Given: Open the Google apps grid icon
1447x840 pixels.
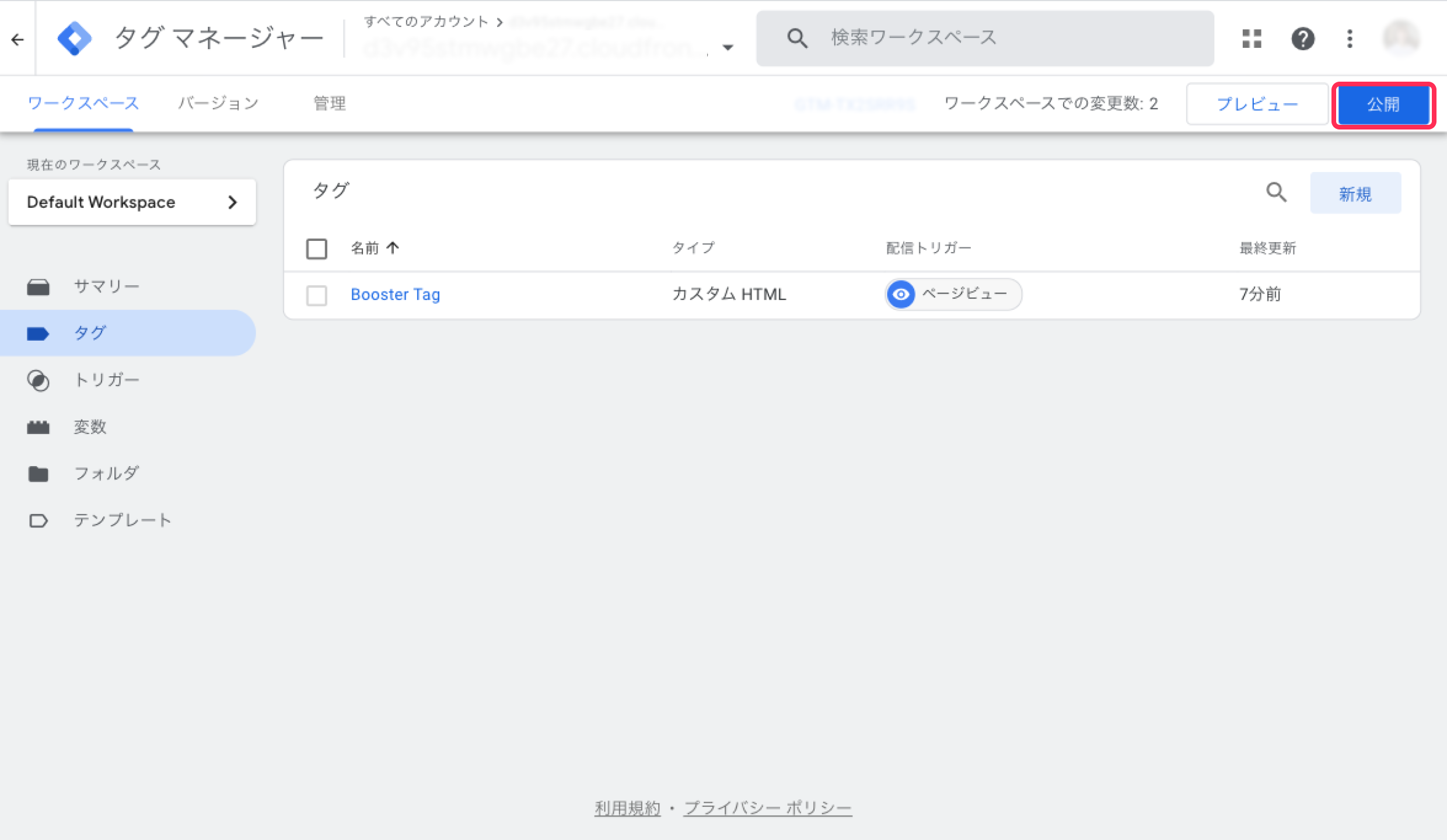Looking at the screenshot, I should (1252, 39).
